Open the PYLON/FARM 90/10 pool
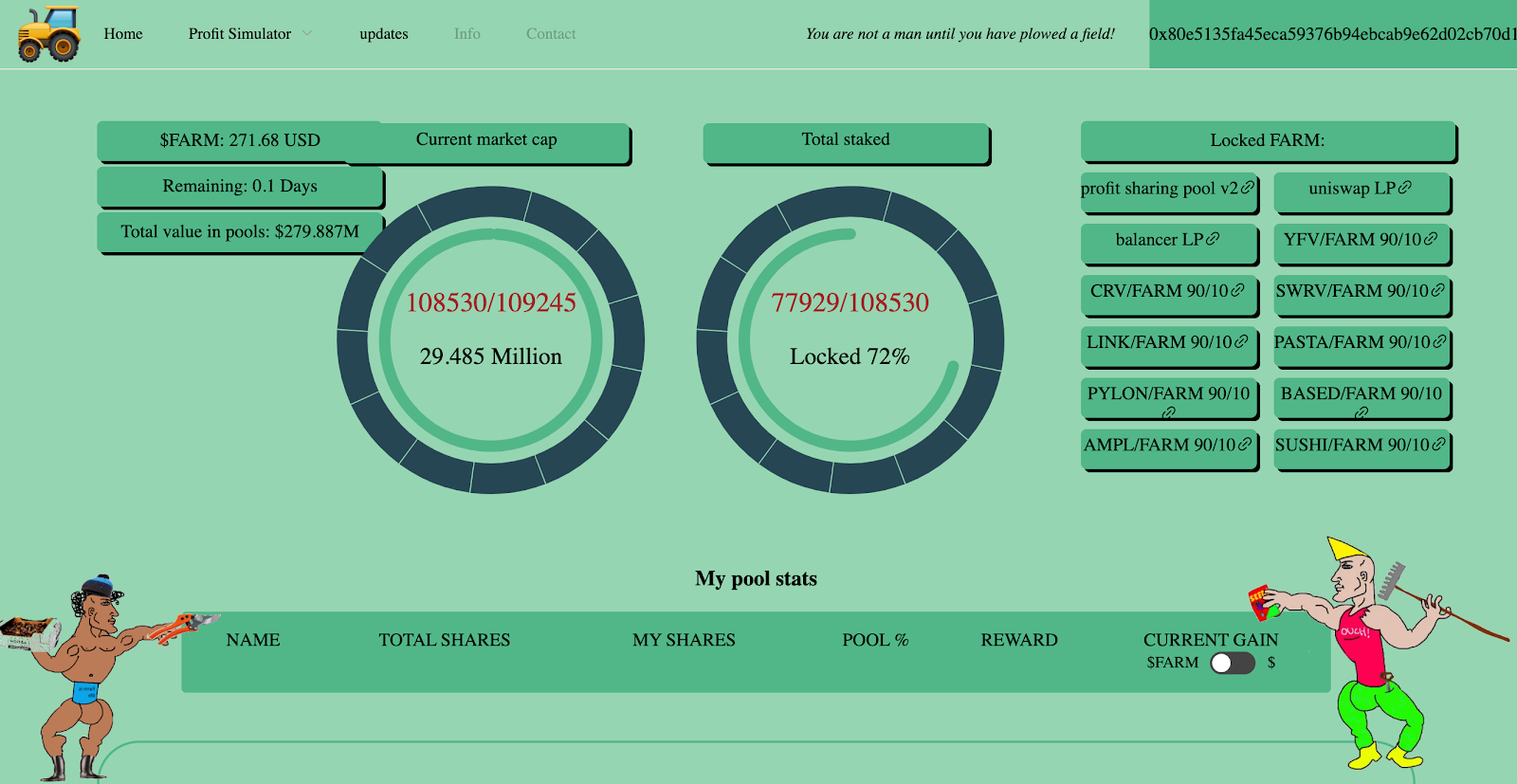The height and width of the screenshot is (784, 1517). (x=1168, y=397)
